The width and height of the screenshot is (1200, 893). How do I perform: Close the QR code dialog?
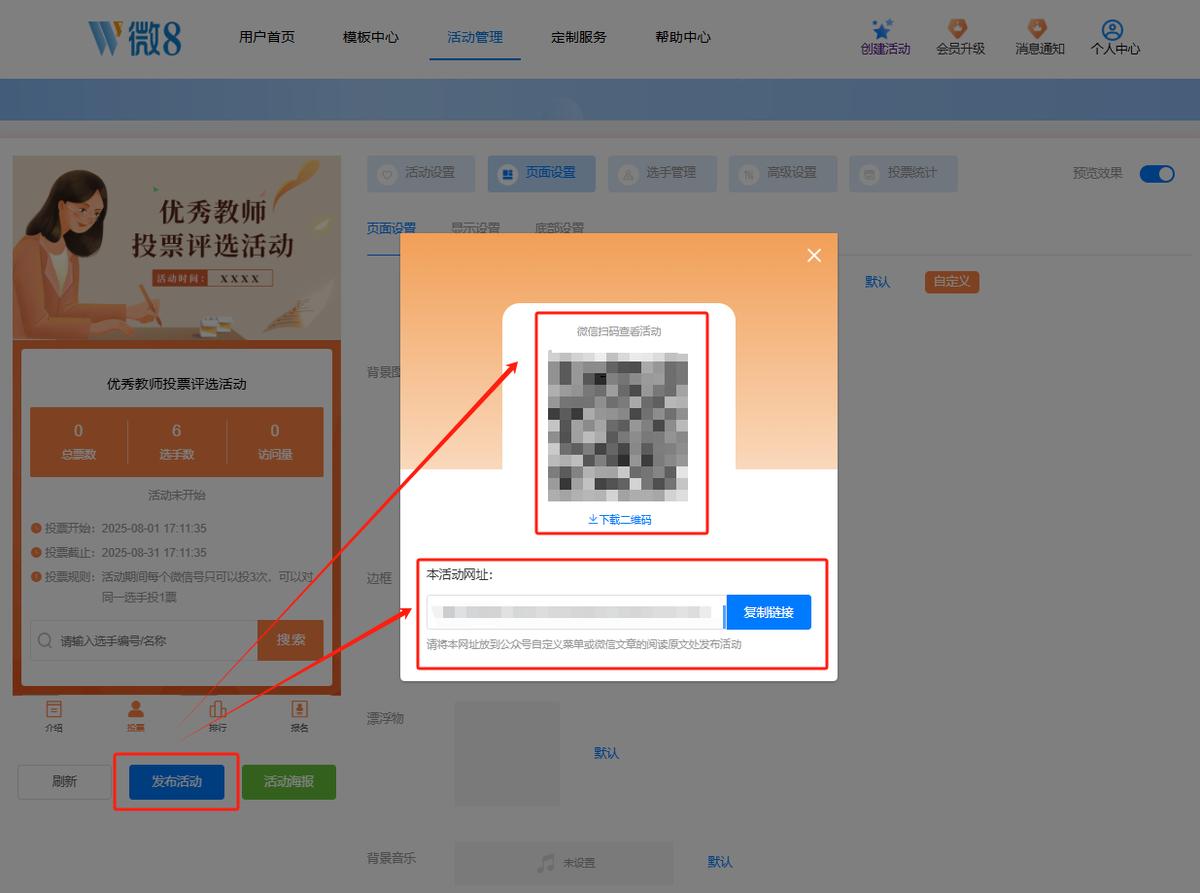click(x=814, y=255)
